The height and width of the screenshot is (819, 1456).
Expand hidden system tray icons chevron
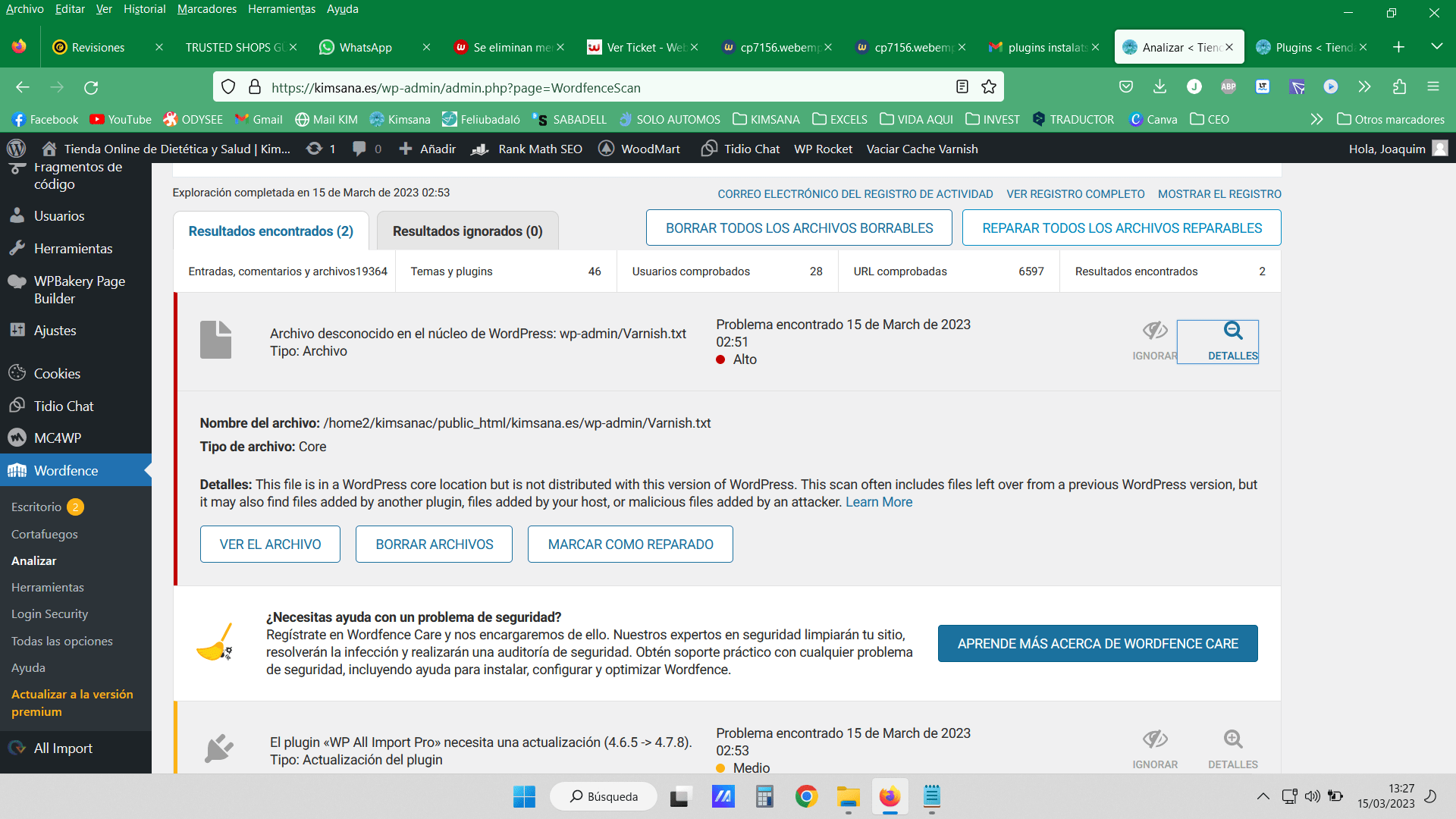coord(1263,796)
